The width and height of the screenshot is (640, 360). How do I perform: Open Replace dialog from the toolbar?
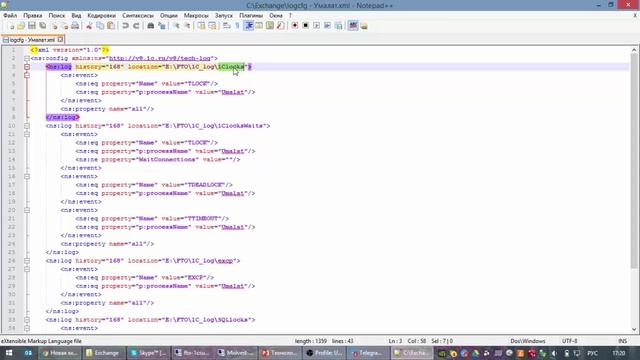tap(162, 26)
